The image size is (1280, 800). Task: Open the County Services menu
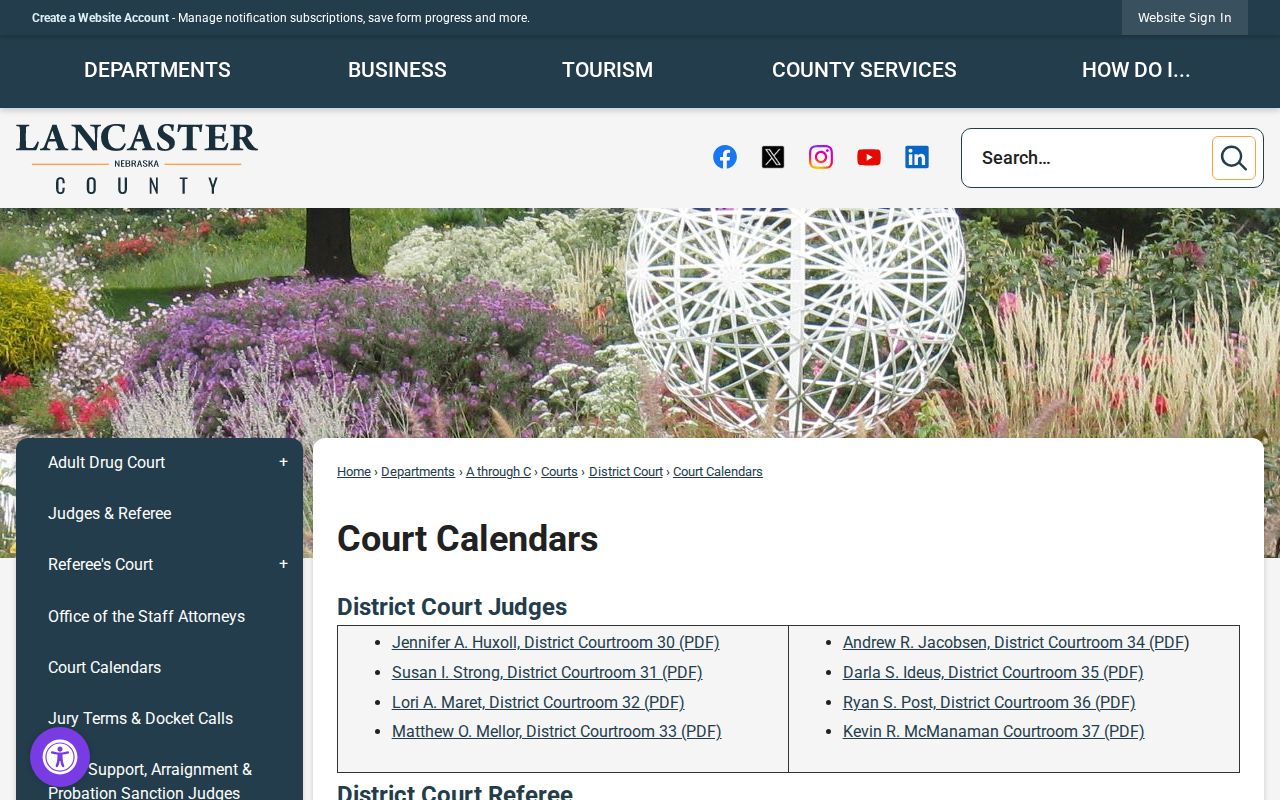(x=864, y=70)
